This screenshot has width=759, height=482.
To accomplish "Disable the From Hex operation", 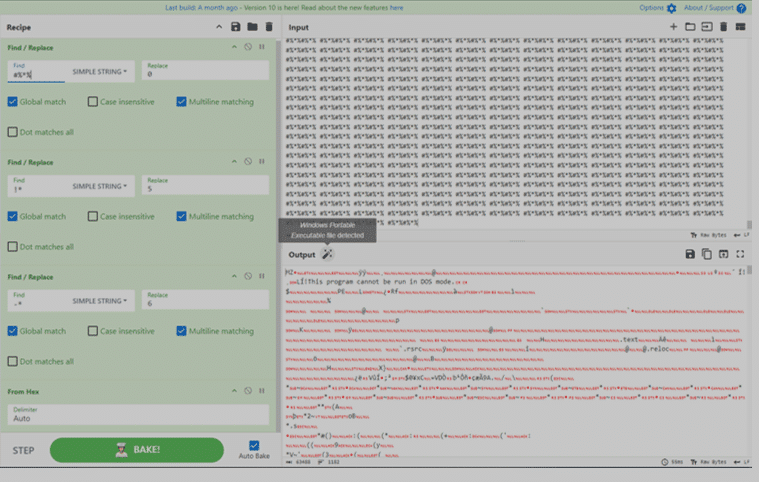I will 248,391.
